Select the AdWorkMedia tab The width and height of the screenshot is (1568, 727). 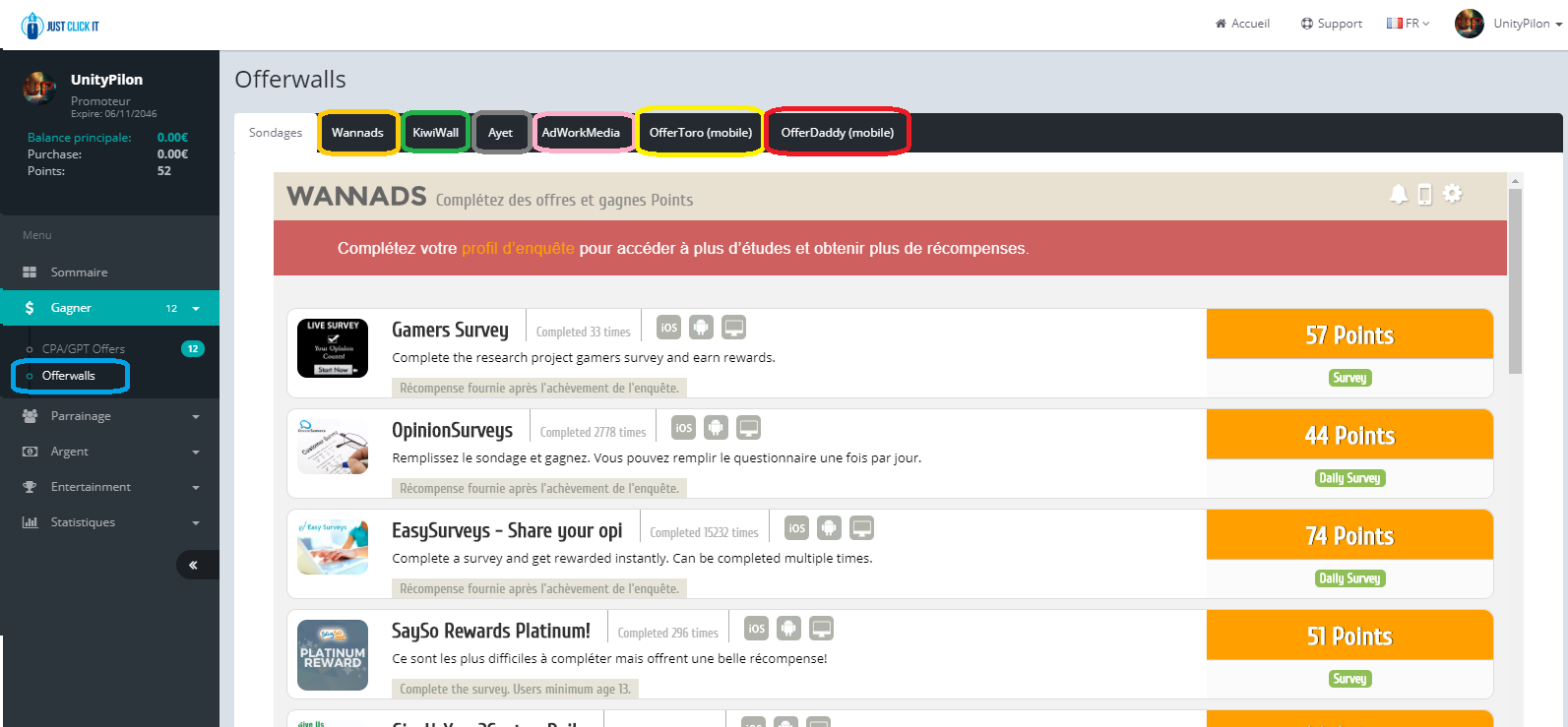pyautogui.click(x=581, y=133)
